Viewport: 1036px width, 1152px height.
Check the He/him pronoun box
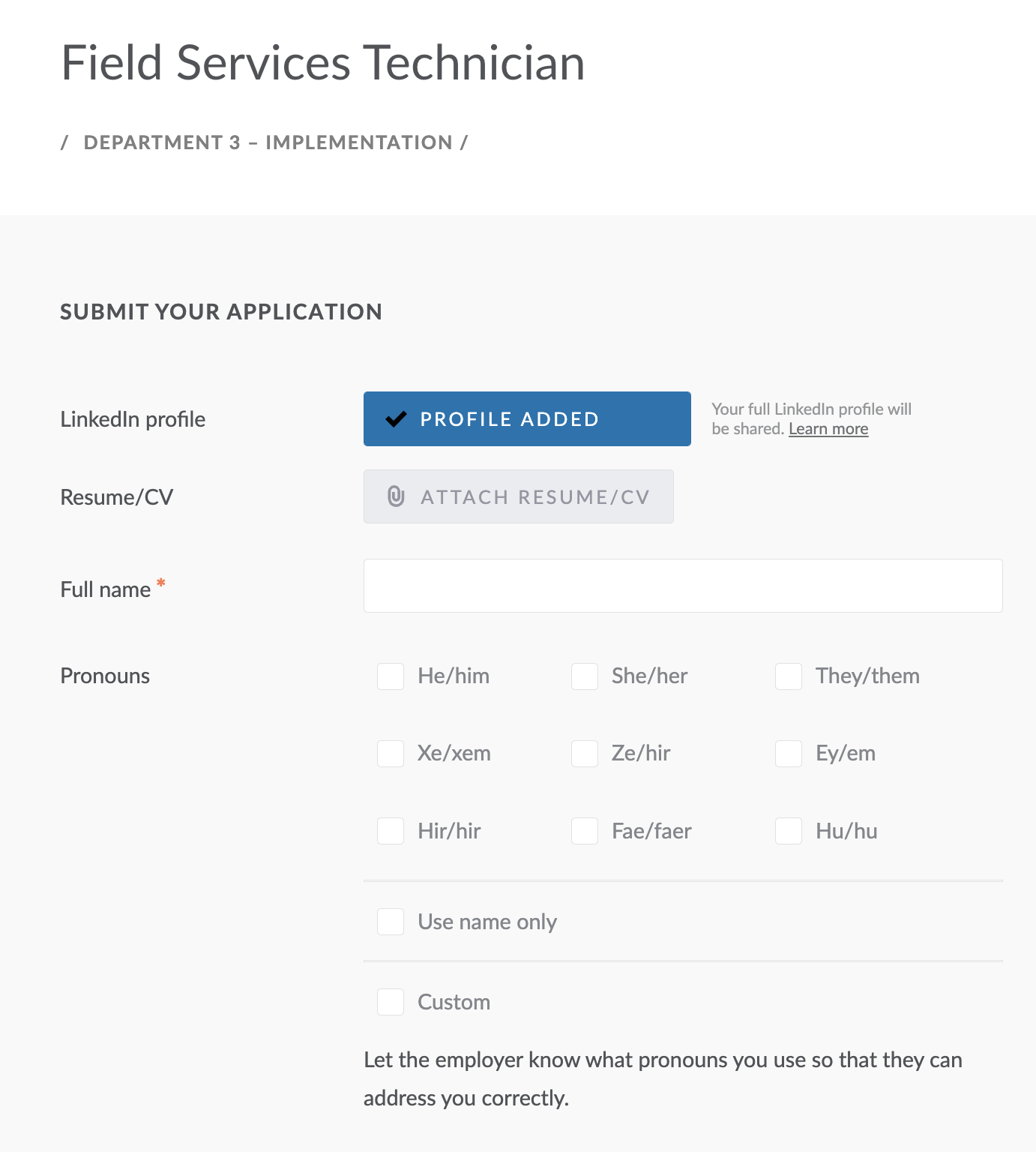[x=391, y=676]
